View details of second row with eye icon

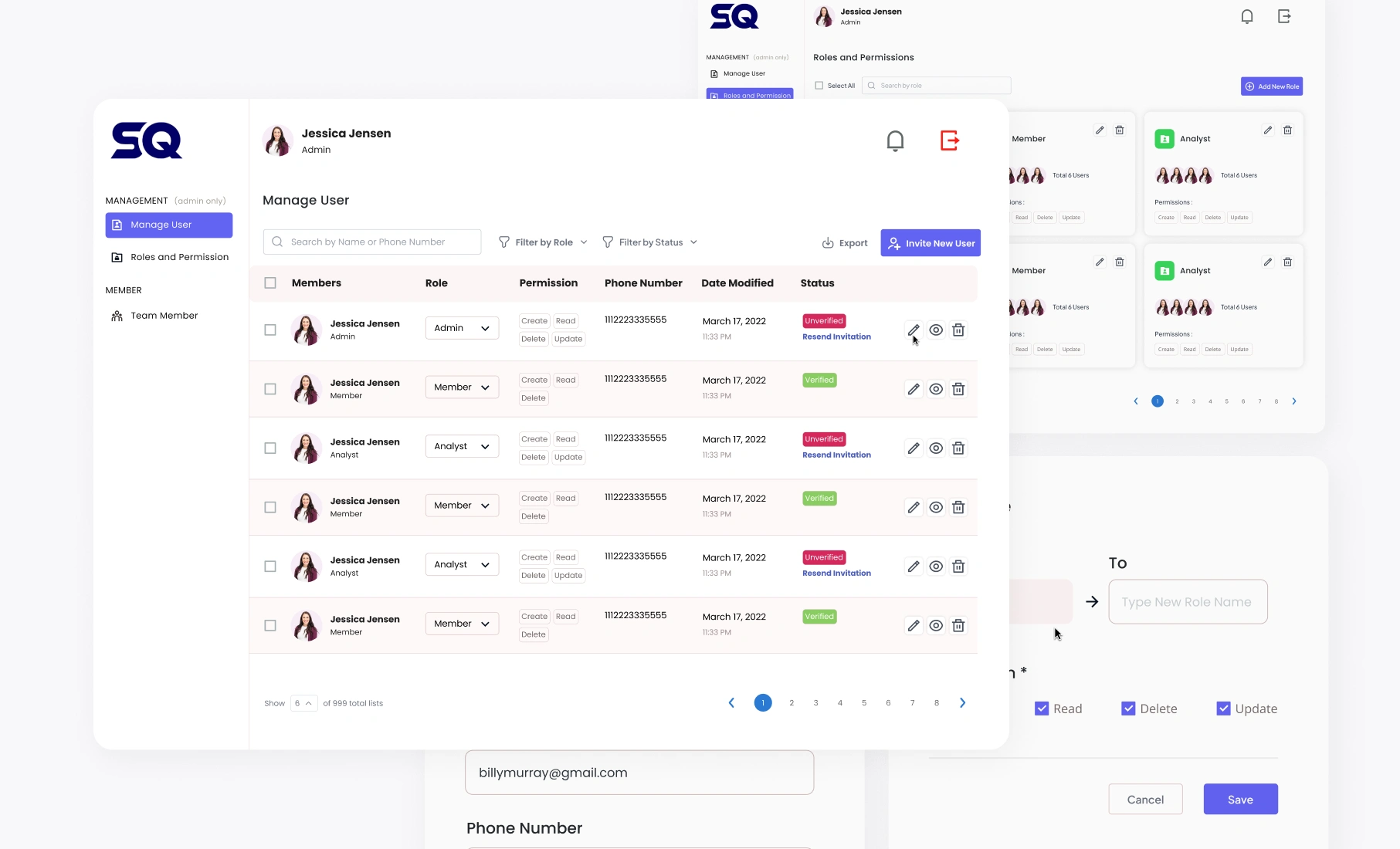pyautogui.click(x=936, y=389)
